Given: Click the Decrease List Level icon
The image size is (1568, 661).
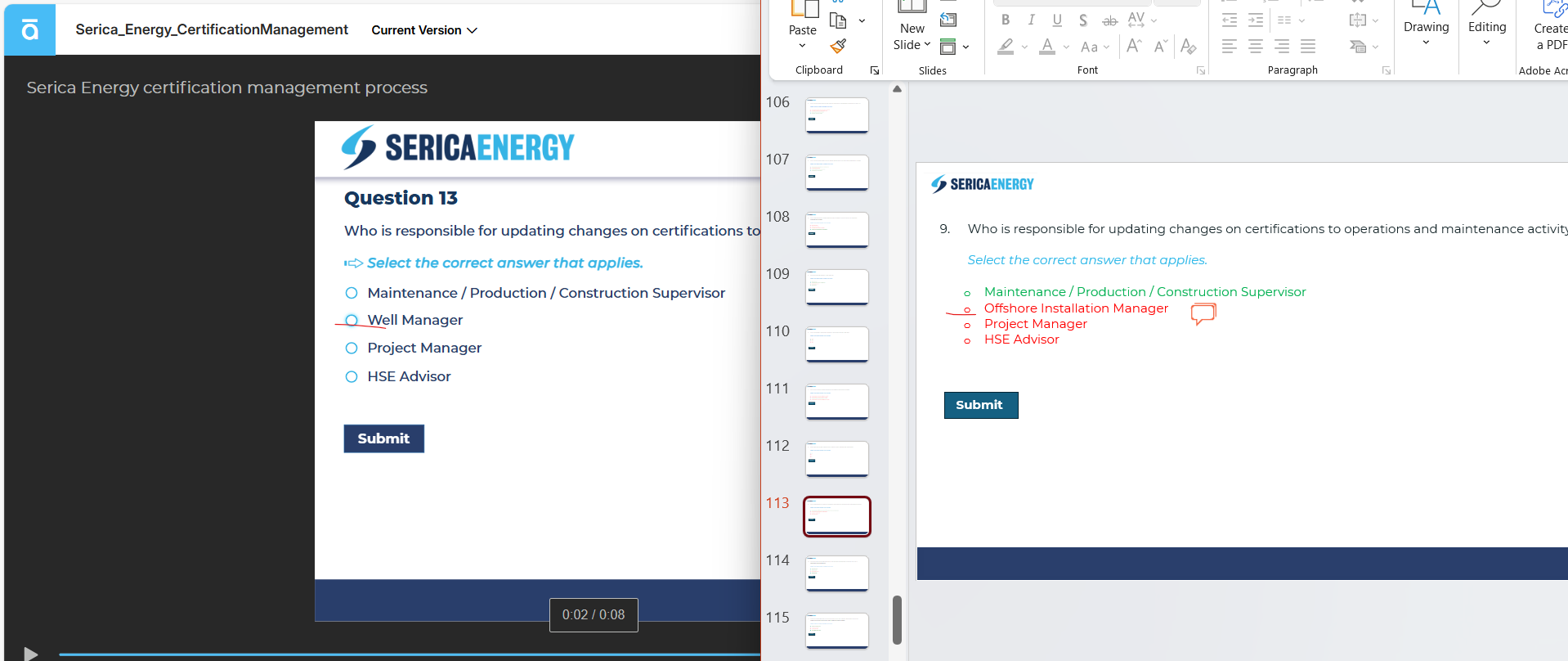Looking at the screenshot, I should 1230,20.
